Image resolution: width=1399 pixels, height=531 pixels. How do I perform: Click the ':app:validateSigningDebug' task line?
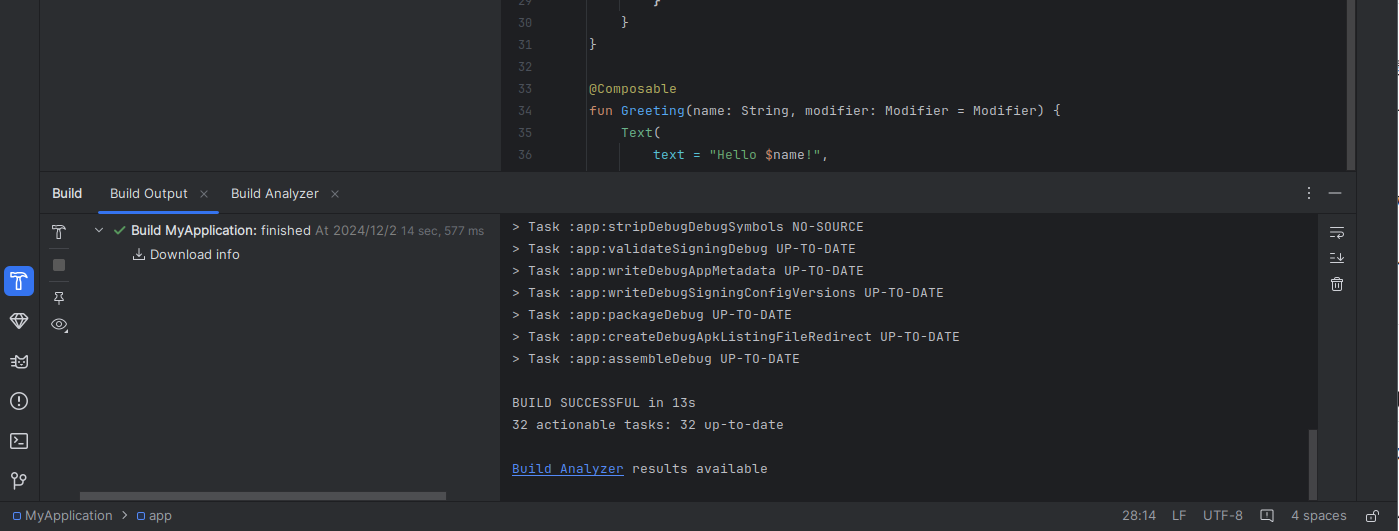[684, 249]
